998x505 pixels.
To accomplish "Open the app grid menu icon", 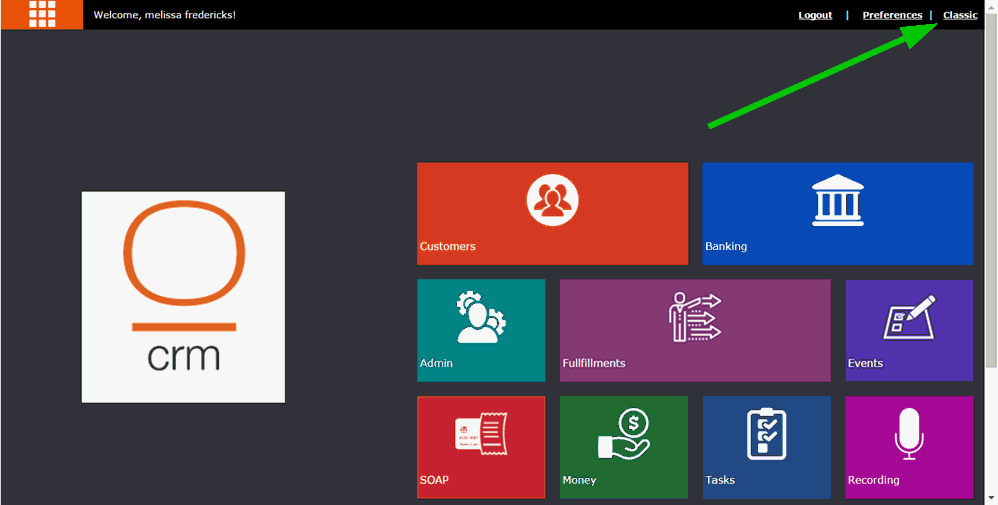I will click(x=42, y=15).
